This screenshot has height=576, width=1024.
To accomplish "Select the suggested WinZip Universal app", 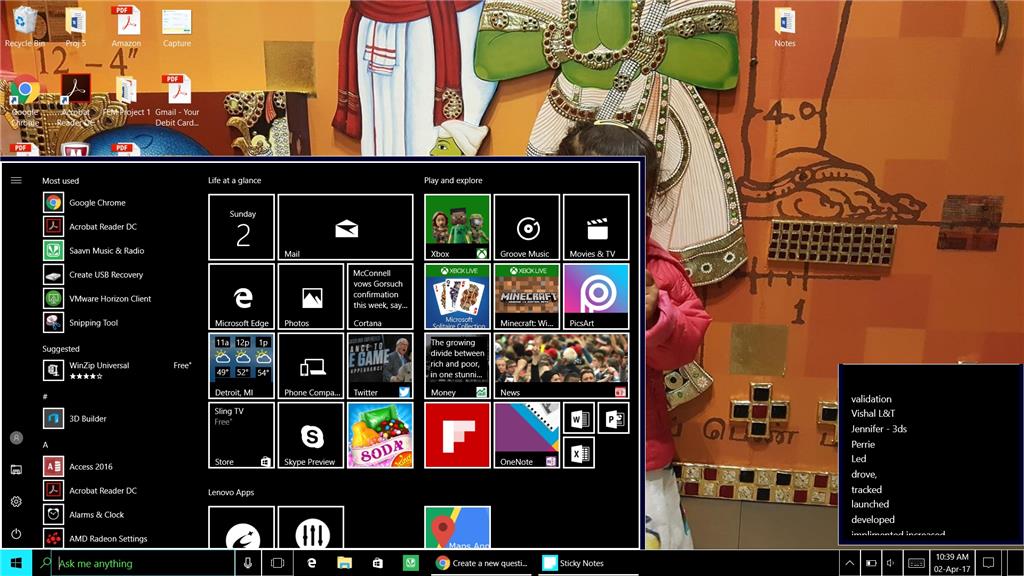I will [x=119, y=370].
